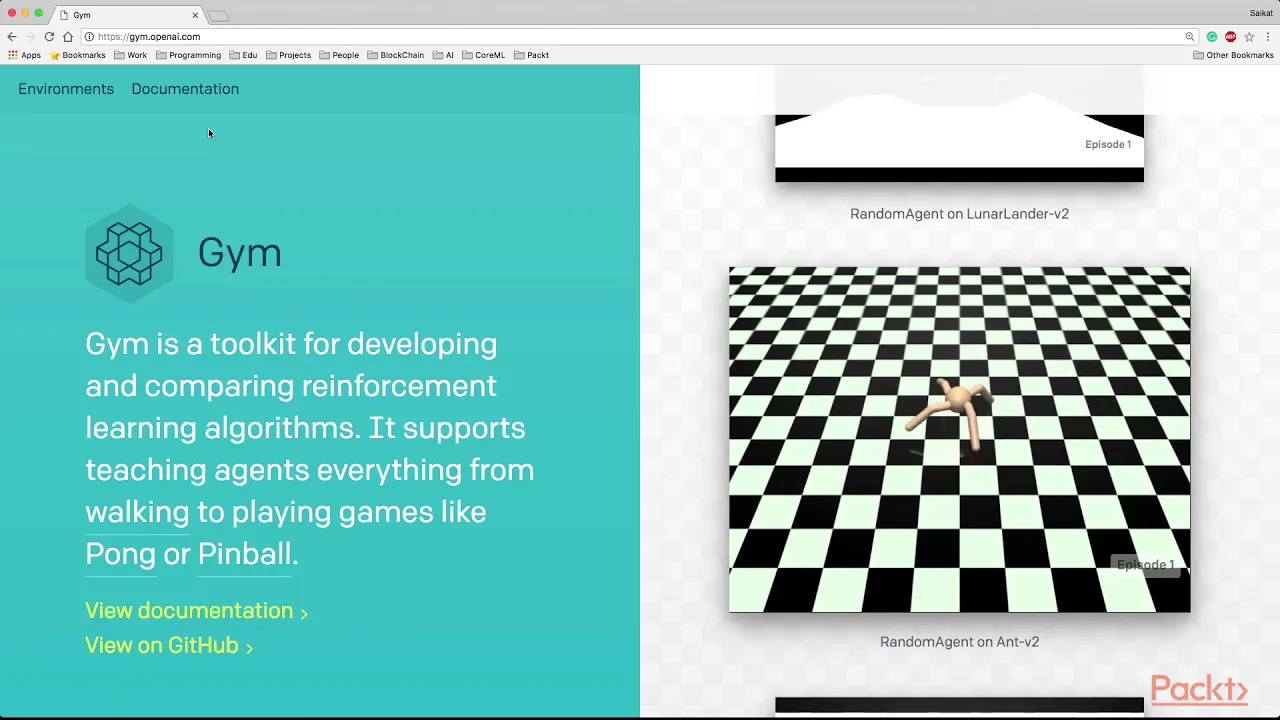Select the Gym browser tab

click(x=128, y=15)
